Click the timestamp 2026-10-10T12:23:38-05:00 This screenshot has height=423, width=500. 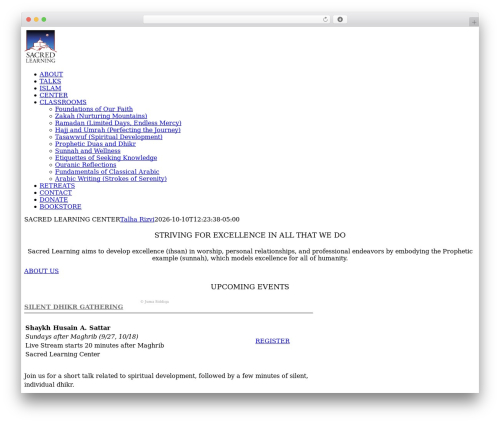point(197,220)
